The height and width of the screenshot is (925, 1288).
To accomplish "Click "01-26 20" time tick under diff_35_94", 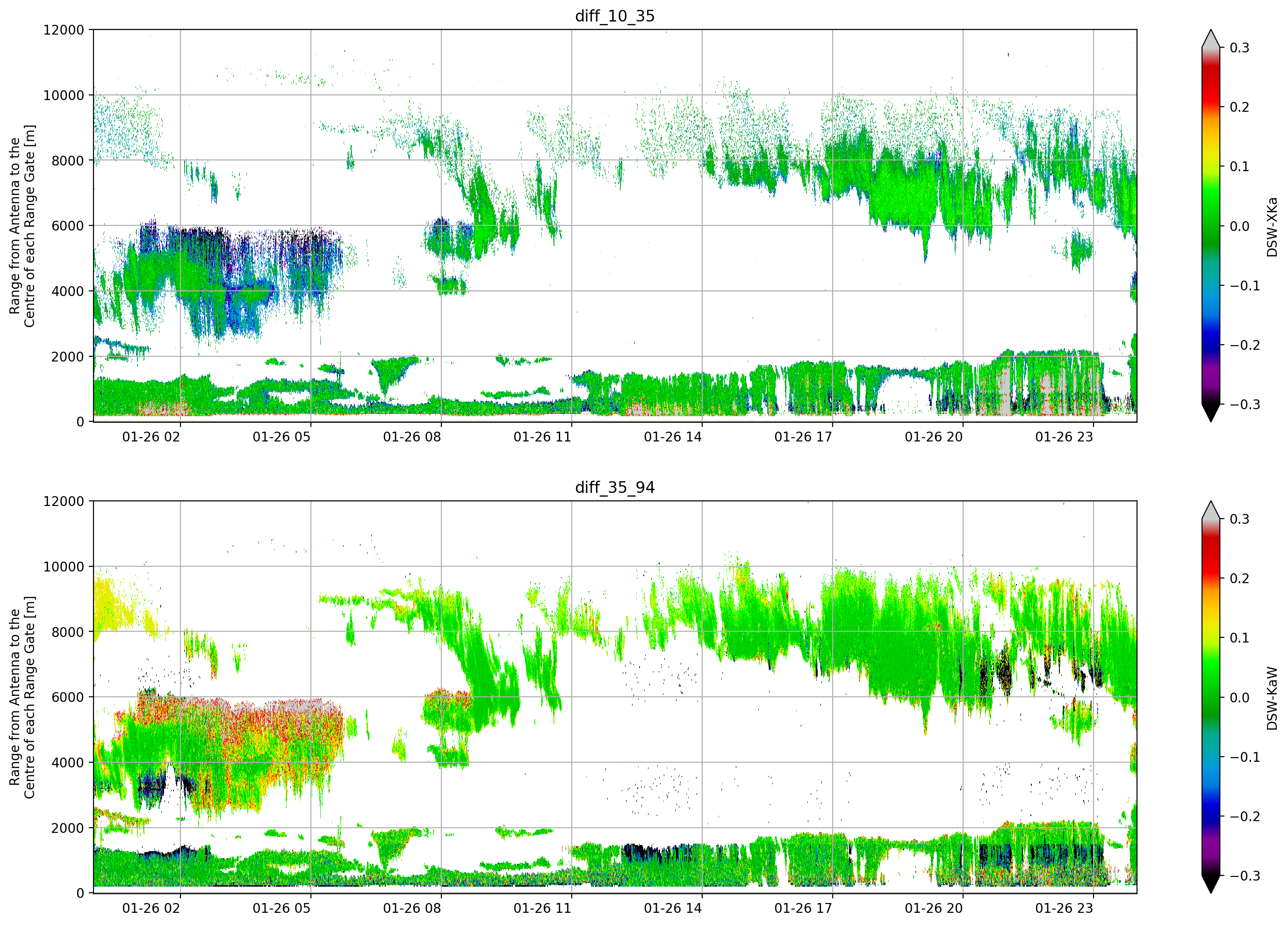I will [934, 909].
